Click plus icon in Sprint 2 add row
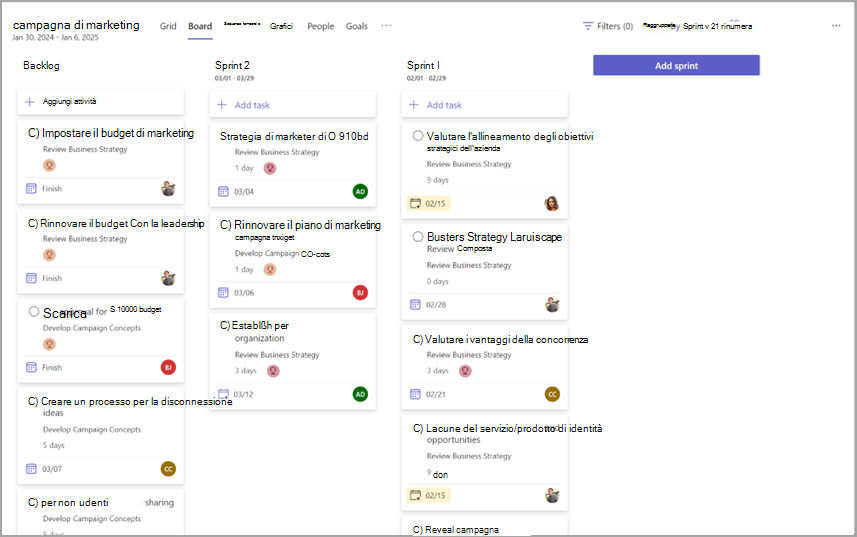Image resolution: width=857 pixels, height=537 pixels. tap(222, 104)
